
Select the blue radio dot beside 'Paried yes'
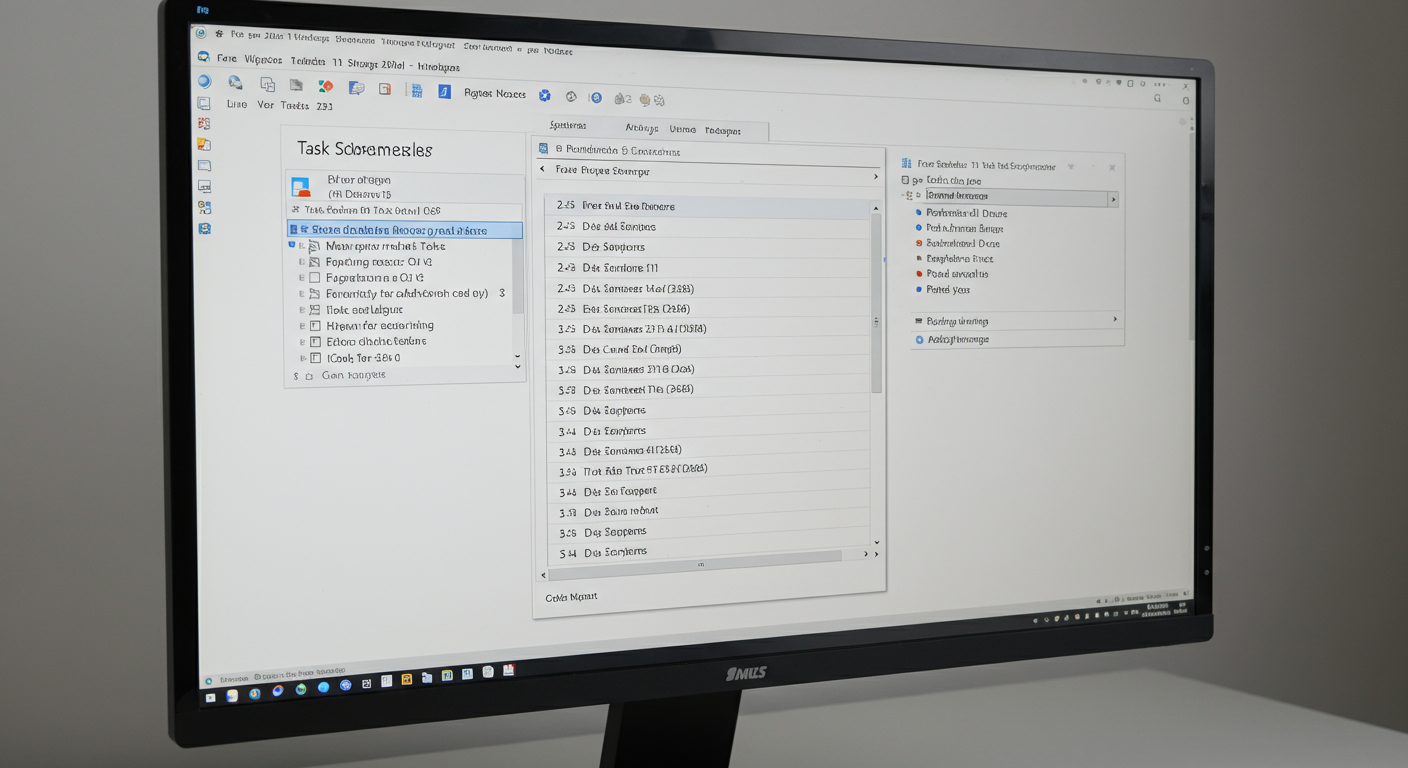click(x=918, y=290)
